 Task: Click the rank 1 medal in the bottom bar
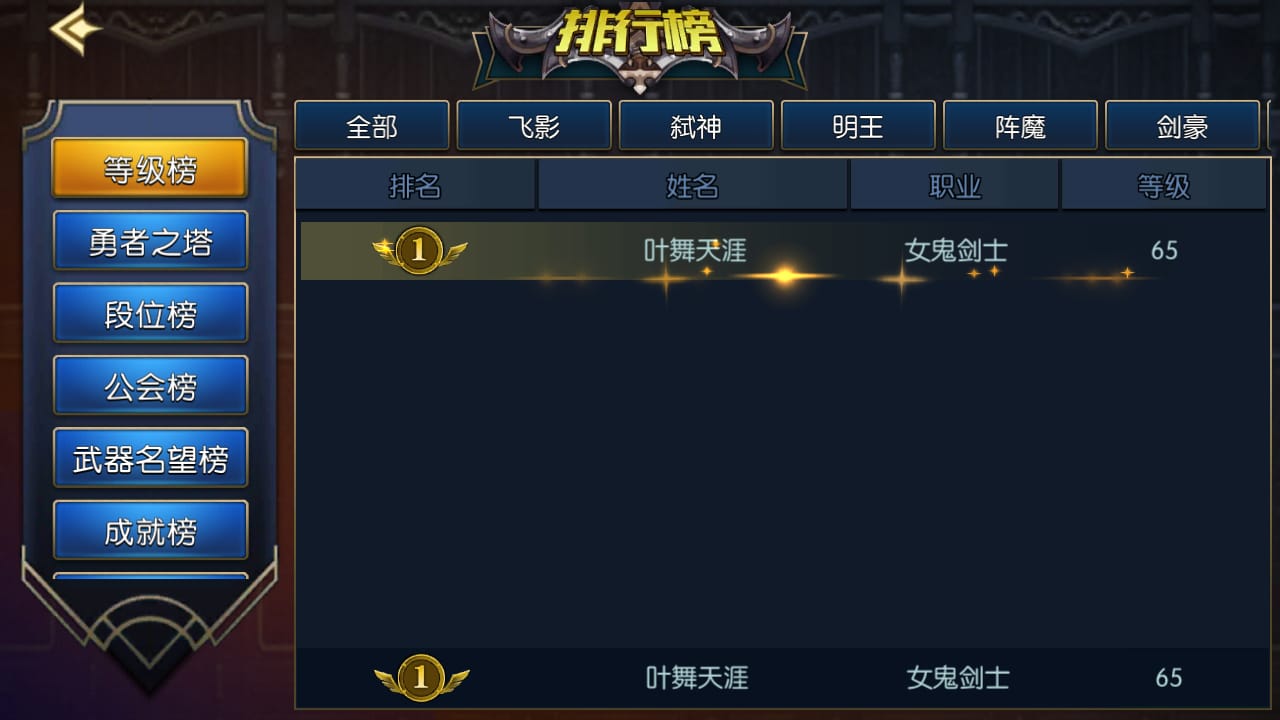(x=421, y=678)
